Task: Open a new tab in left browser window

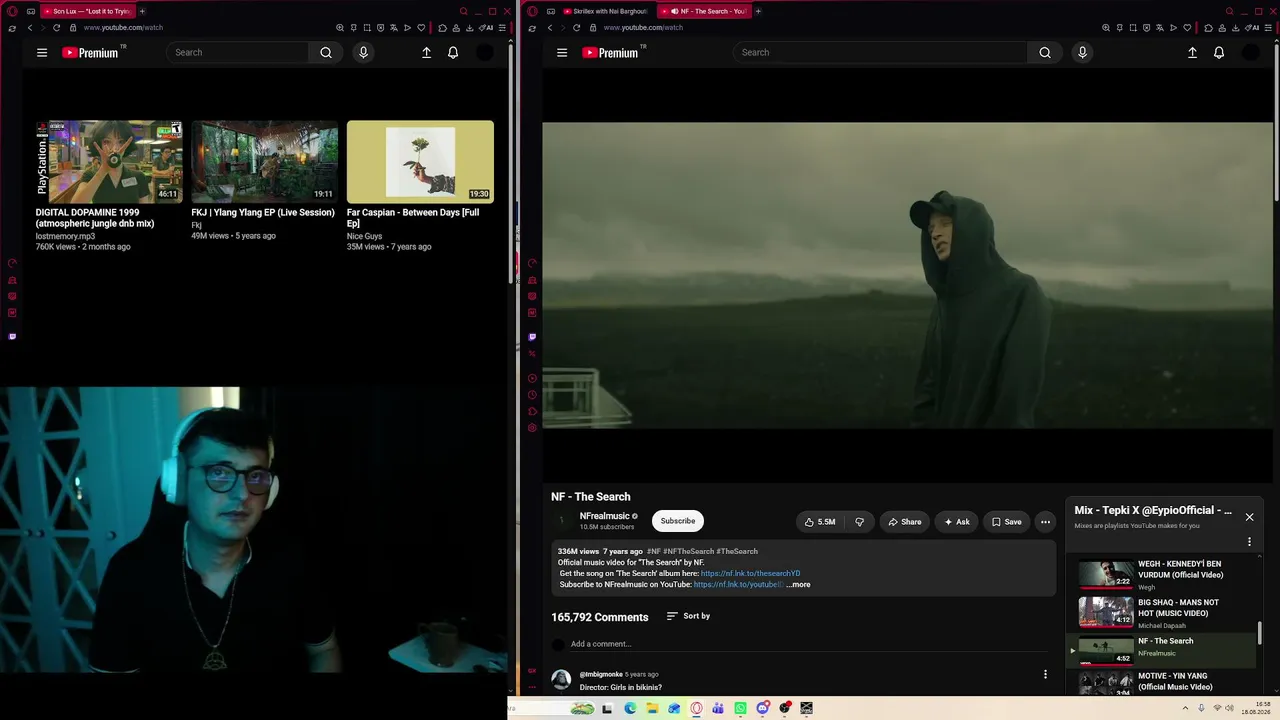Action: [x=142, y=11]
